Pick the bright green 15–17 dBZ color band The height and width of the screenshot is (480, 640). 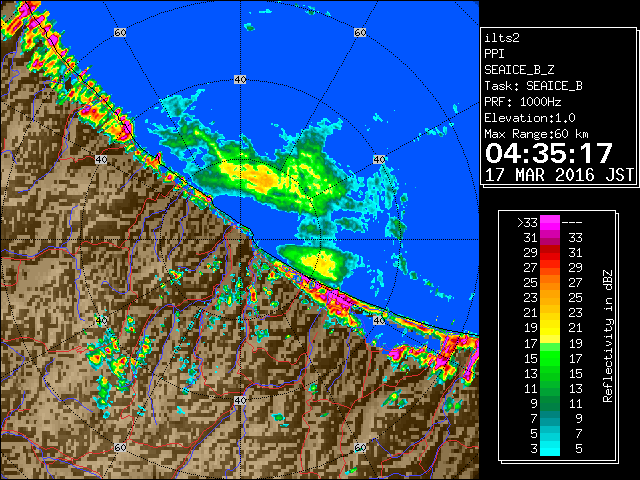550,358
